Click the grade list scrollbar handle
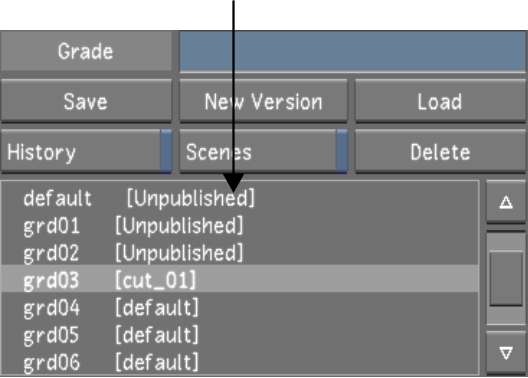The height and width of the screenshot is (378, 528). tap(506, 279)
